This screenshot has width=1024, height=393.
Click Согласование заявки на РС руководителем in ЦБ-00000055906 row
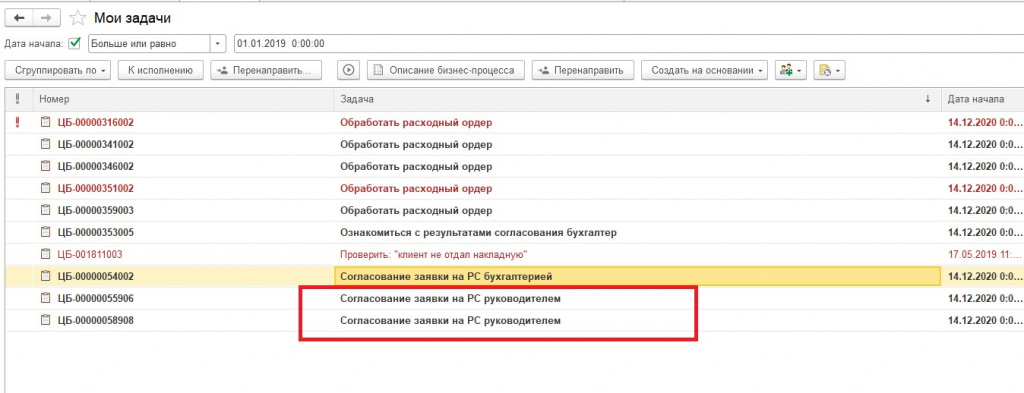[451, 298]
